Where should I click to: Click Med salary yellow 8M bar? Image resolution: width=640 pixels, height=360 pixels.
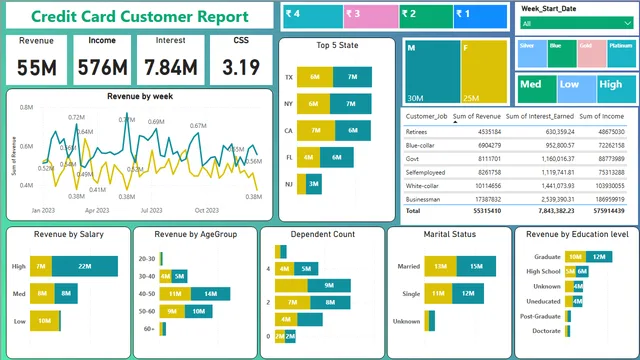point(42,293)
